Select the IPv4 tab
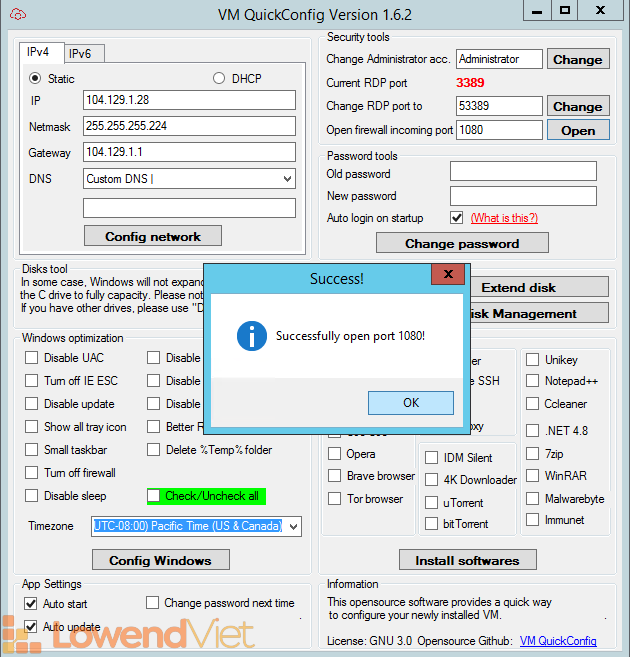Image resolution: width=630 pixels, height=657 pixels. tap(41, 53)
